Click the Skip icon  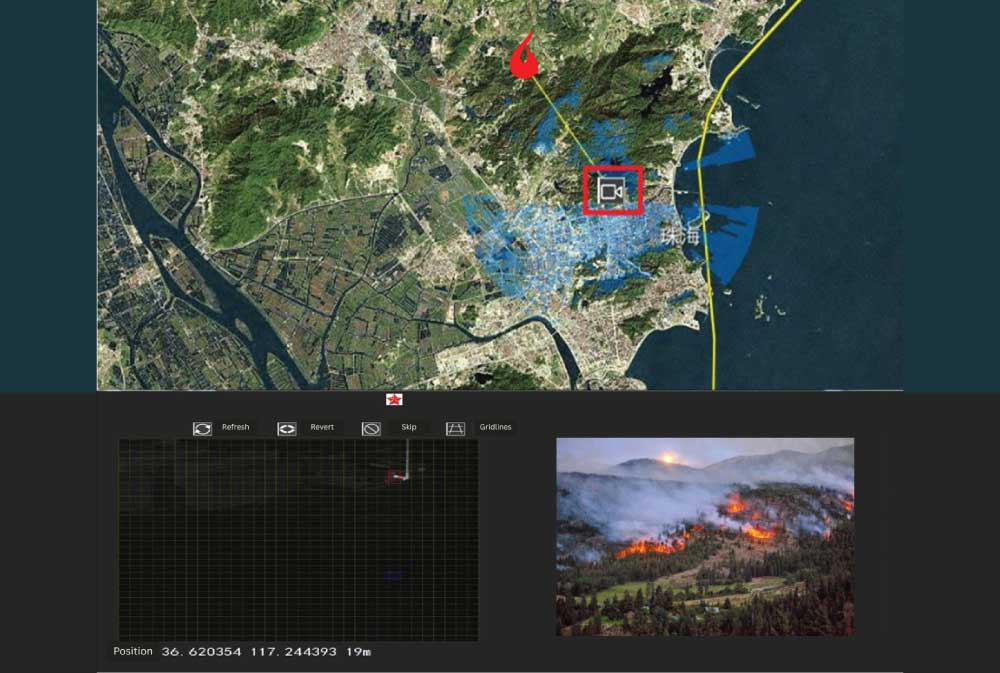coord(371,429)
